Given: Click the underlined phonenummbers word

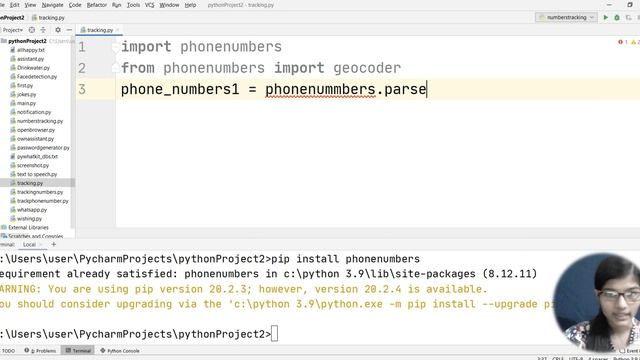Looking at the screenshot, I should coord(320,89).
